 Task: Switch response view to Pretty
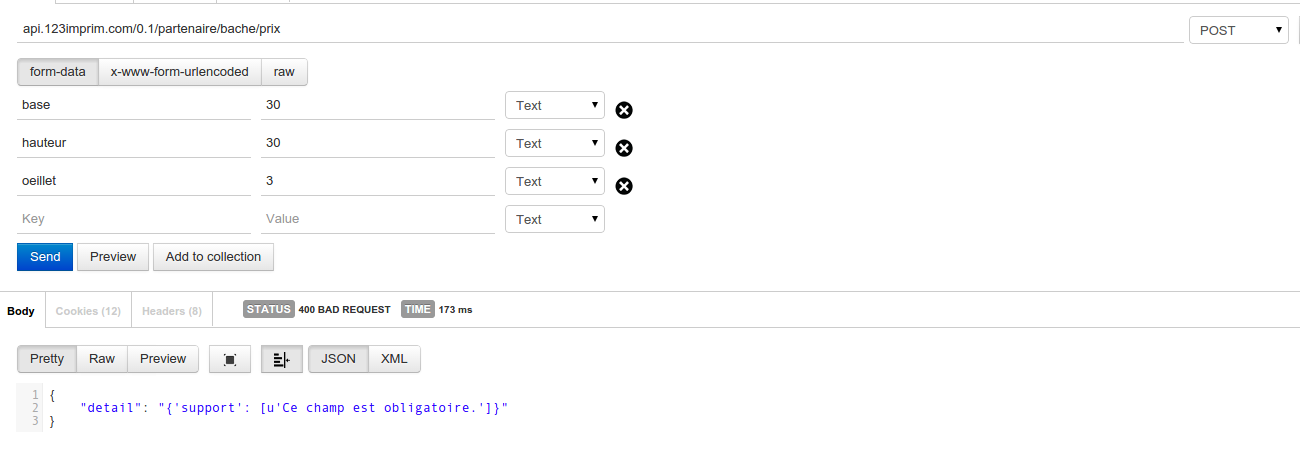click(x=47, y=359)
